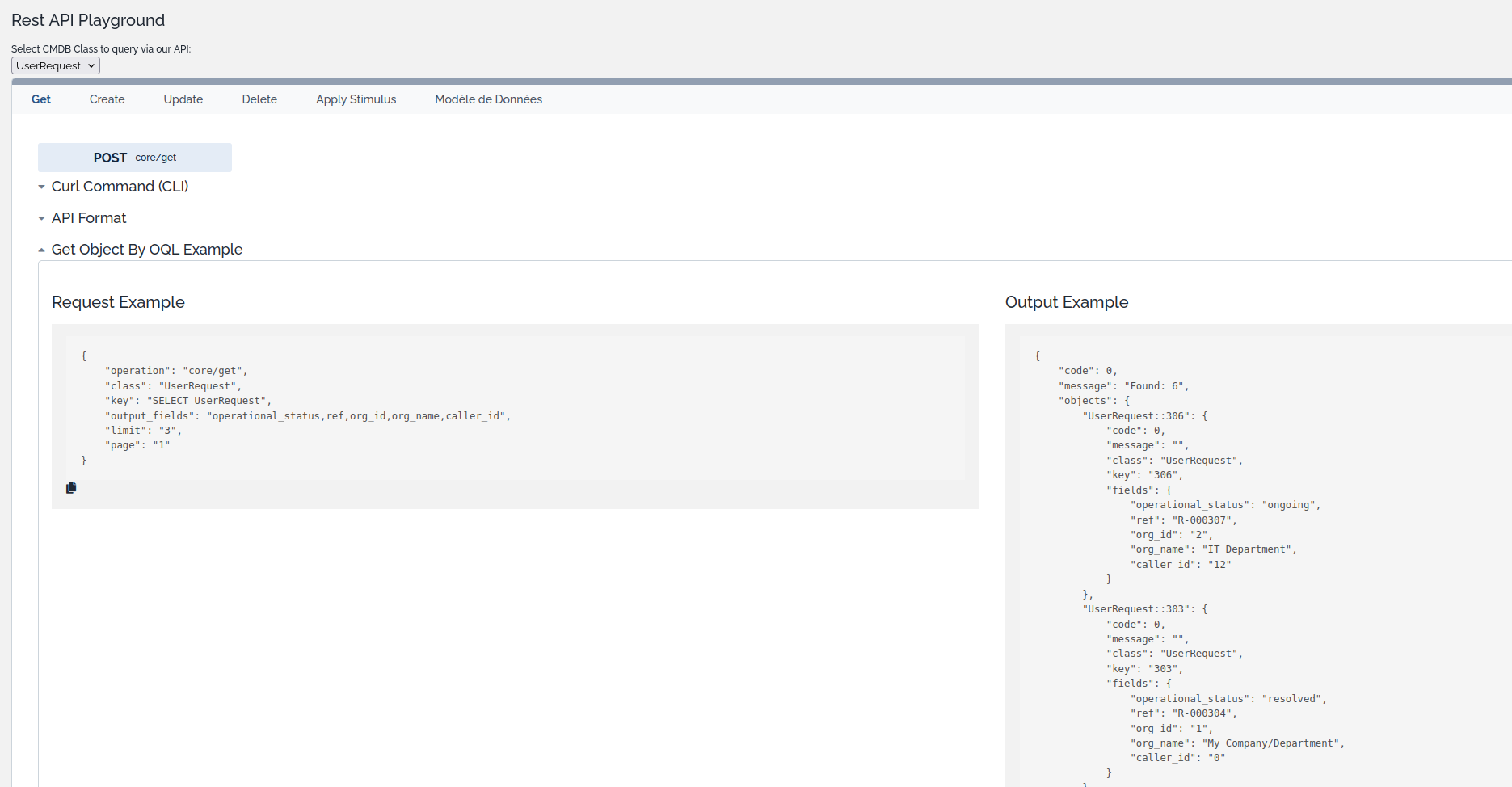Image resolution: width=1512 pixels, height=787 pixels.
Task: Click the Rest API Playground title
Action: [88, 20]
